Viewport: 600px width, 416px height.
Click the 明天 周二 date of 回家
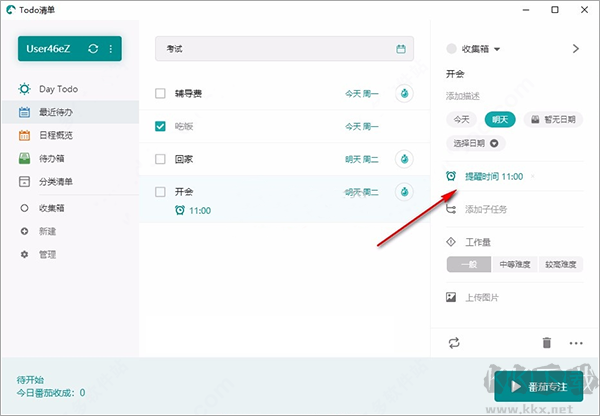(x=362, y=159)
